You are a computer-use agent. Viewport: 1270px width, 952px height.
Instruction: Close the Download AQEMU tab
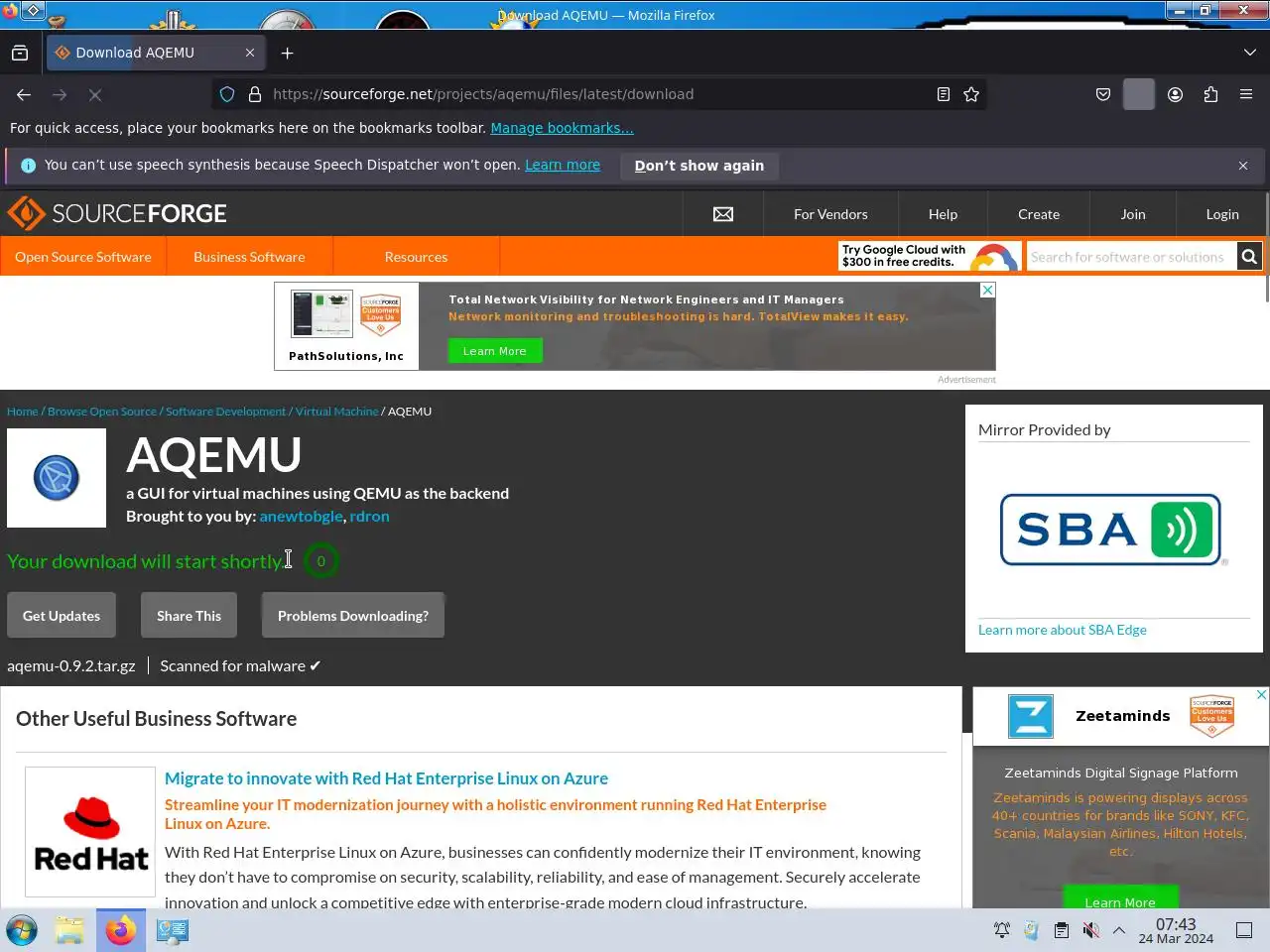click(x=250, y=53)
